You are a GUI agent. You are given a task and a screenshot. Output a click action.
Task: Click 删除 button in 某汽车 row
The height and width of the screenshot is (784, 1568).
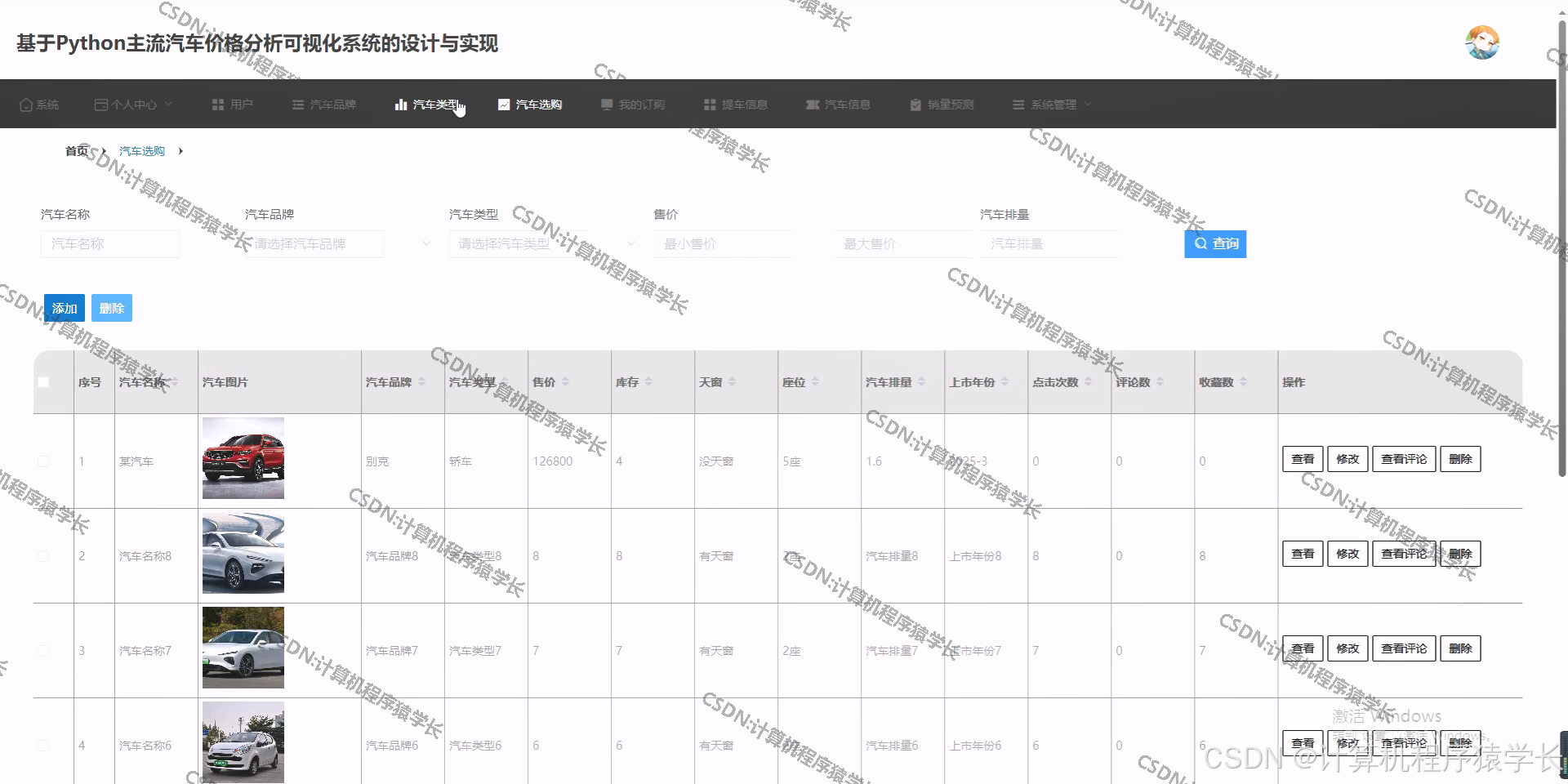pos(1460,459)
